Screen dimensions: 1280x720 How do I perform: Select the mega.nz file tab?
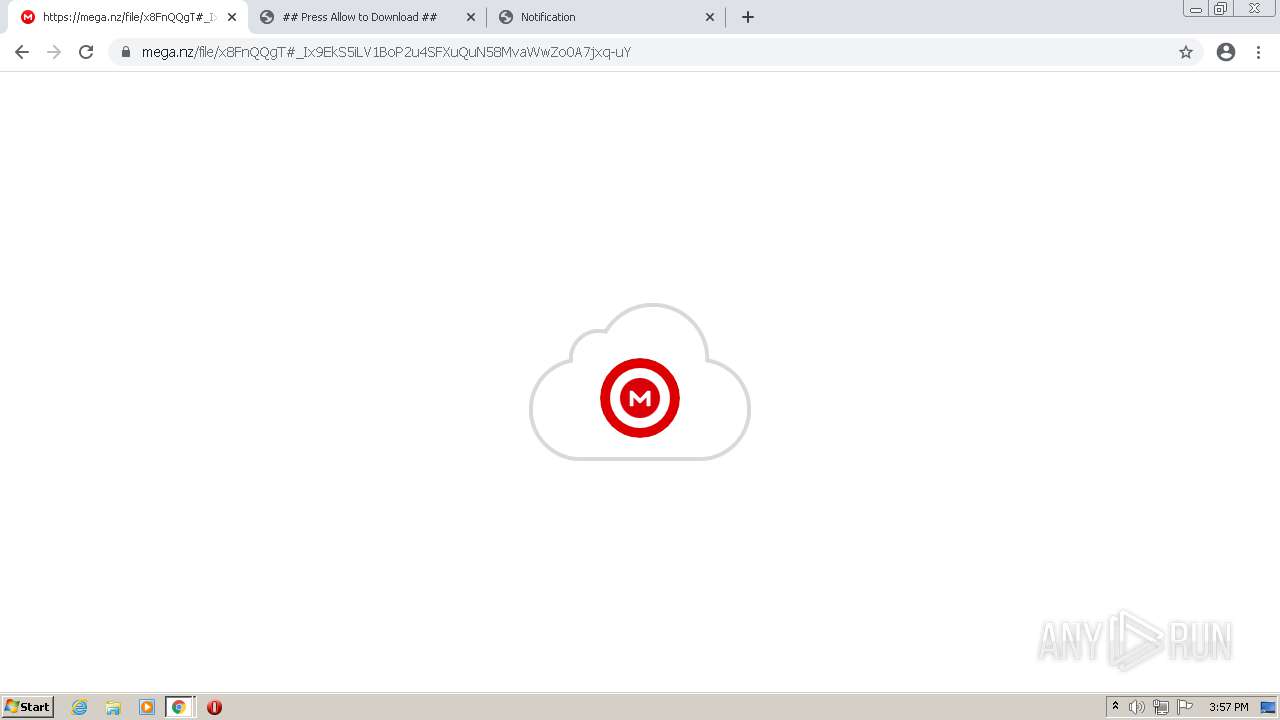pyautogui.click(x=128, y=17)
